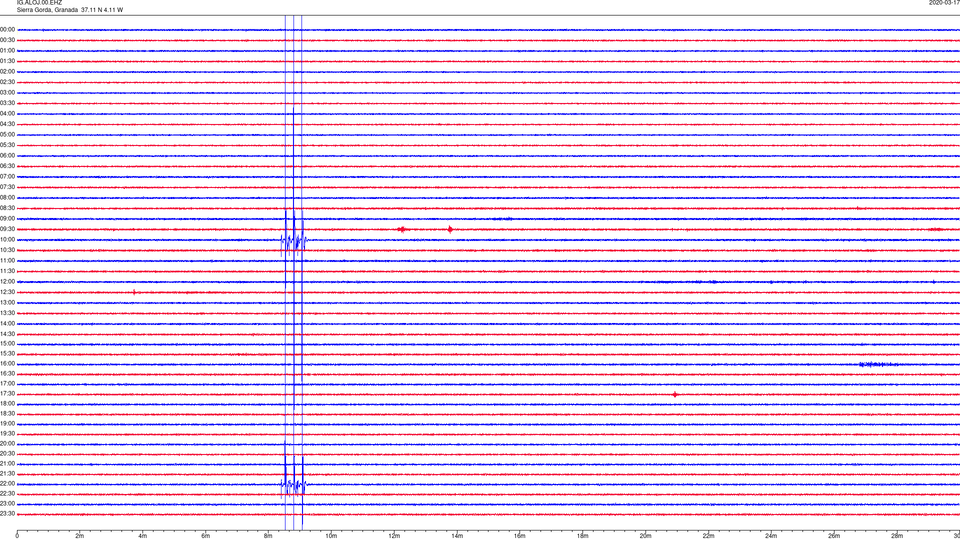Click the 10m tick on the minutes axis
The image size is (960, 540).
[331, 536]
